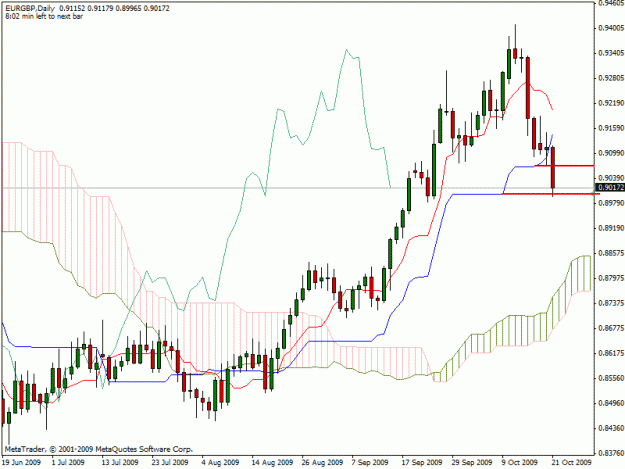
Task: Click the '14 Aug 2009' date label
Action: click(x=272, y=462)
